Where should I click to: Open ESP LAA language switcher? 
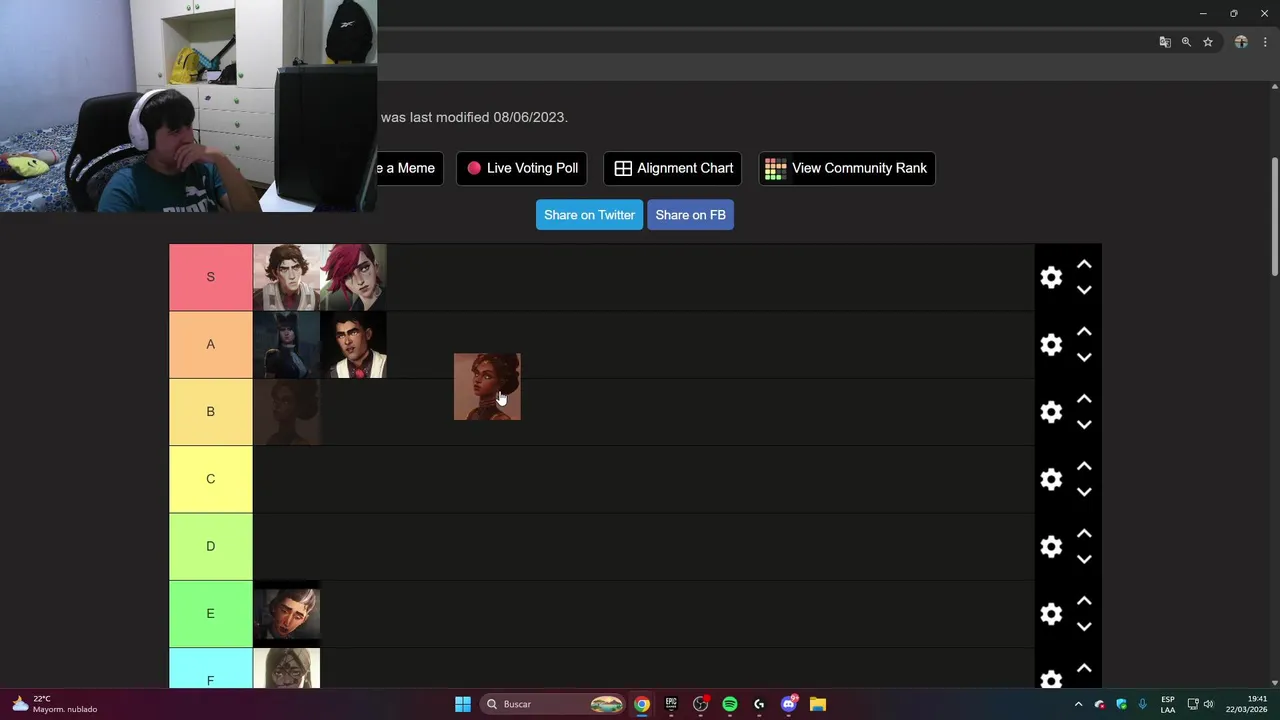(1168, 704)
